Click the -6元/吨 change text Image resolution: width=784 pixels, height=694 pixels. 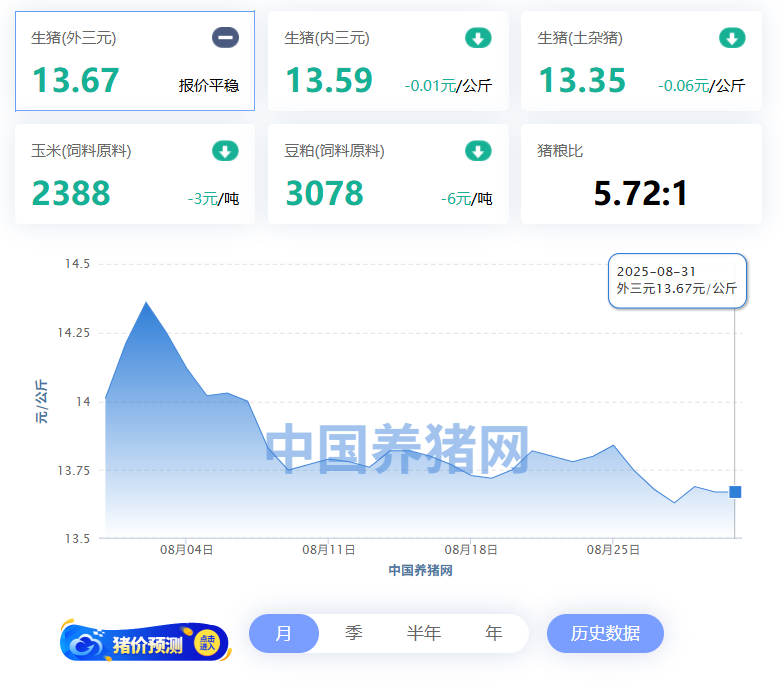[x=466, y=198]
